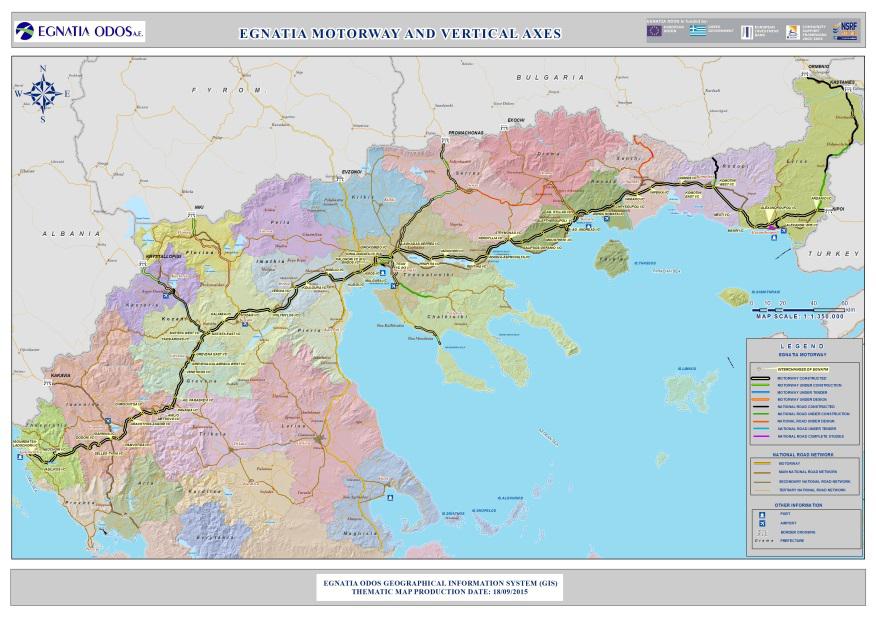Click the Greek flag logo
876x620 pixels.
pos(697,32)
